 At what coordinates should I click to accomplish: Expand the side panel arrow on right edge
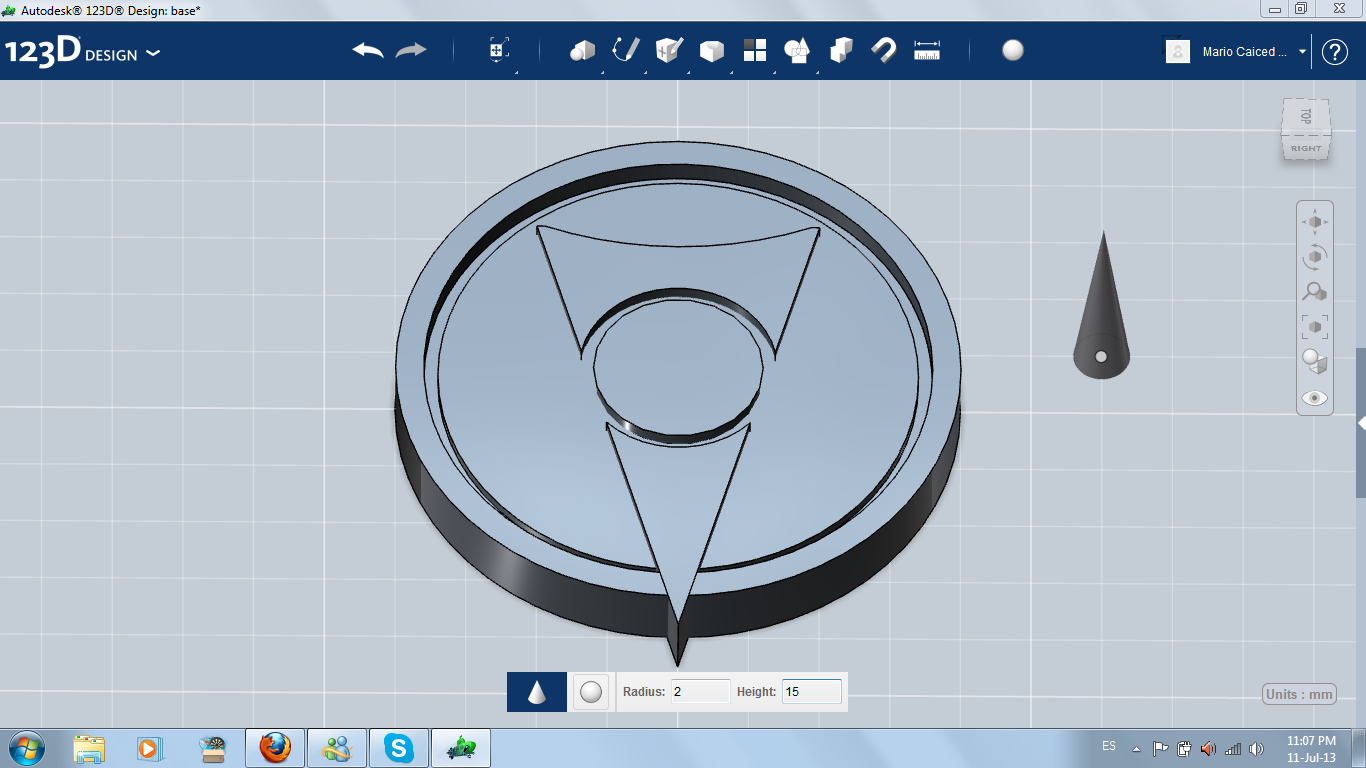coord(1361,423)
